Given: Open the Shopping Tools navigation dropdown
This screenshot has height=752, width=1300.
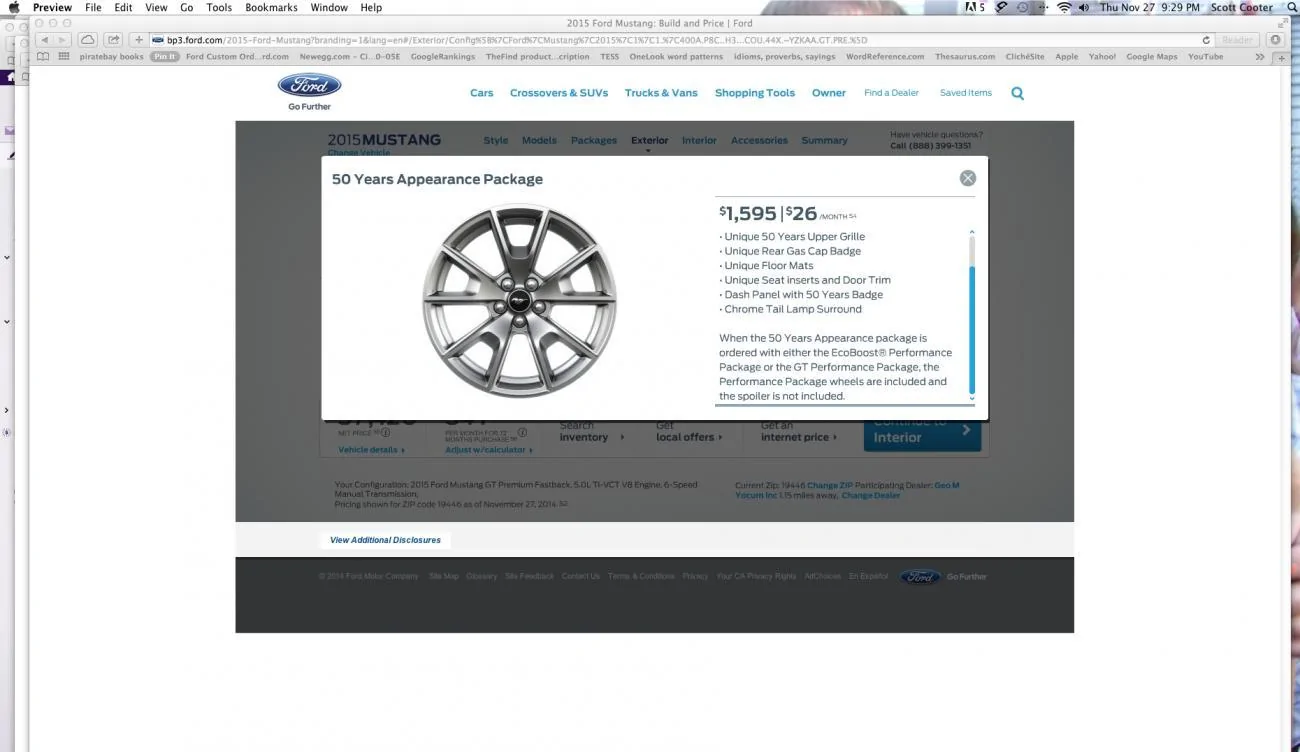Looking at the screenshot, I should tap(755, 93).
